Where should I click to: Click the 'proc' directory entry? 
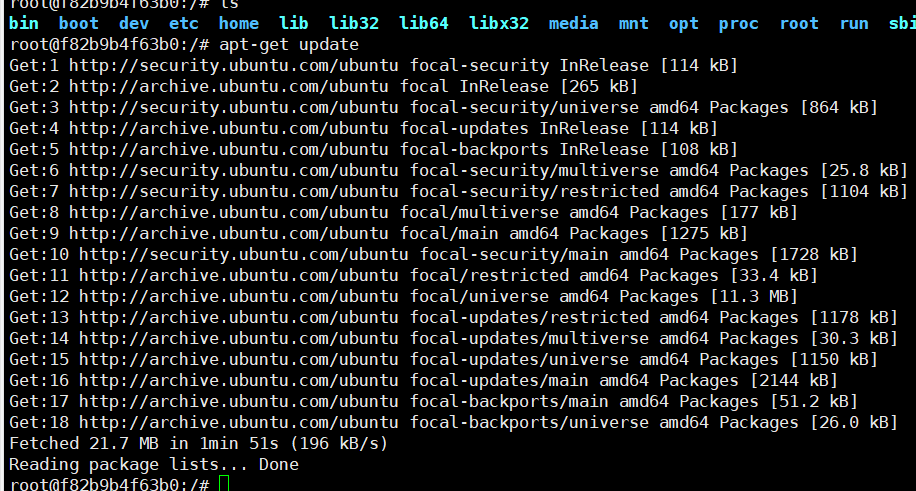pos(738,23)
